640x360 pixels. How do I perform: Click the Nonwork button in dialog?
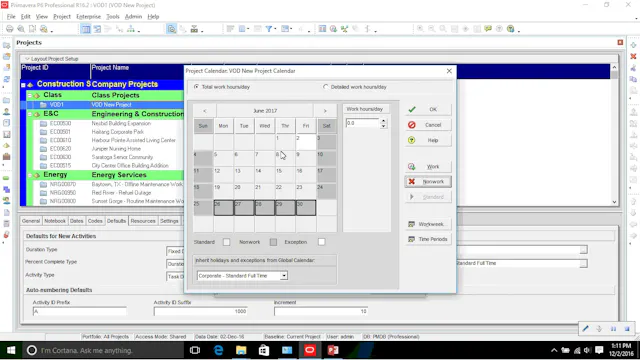point(428,182)
